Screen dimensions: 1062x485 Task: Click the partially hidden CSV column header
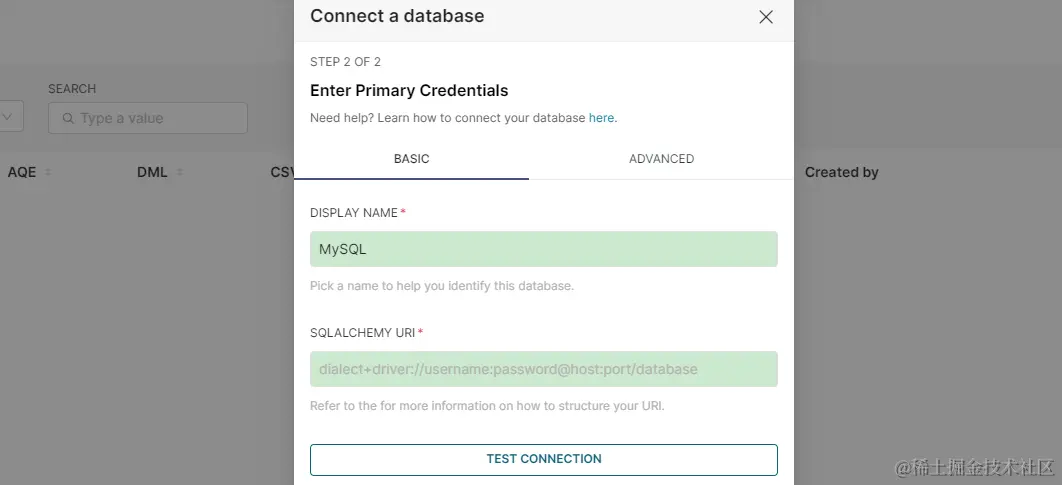(x=281, y=172)
